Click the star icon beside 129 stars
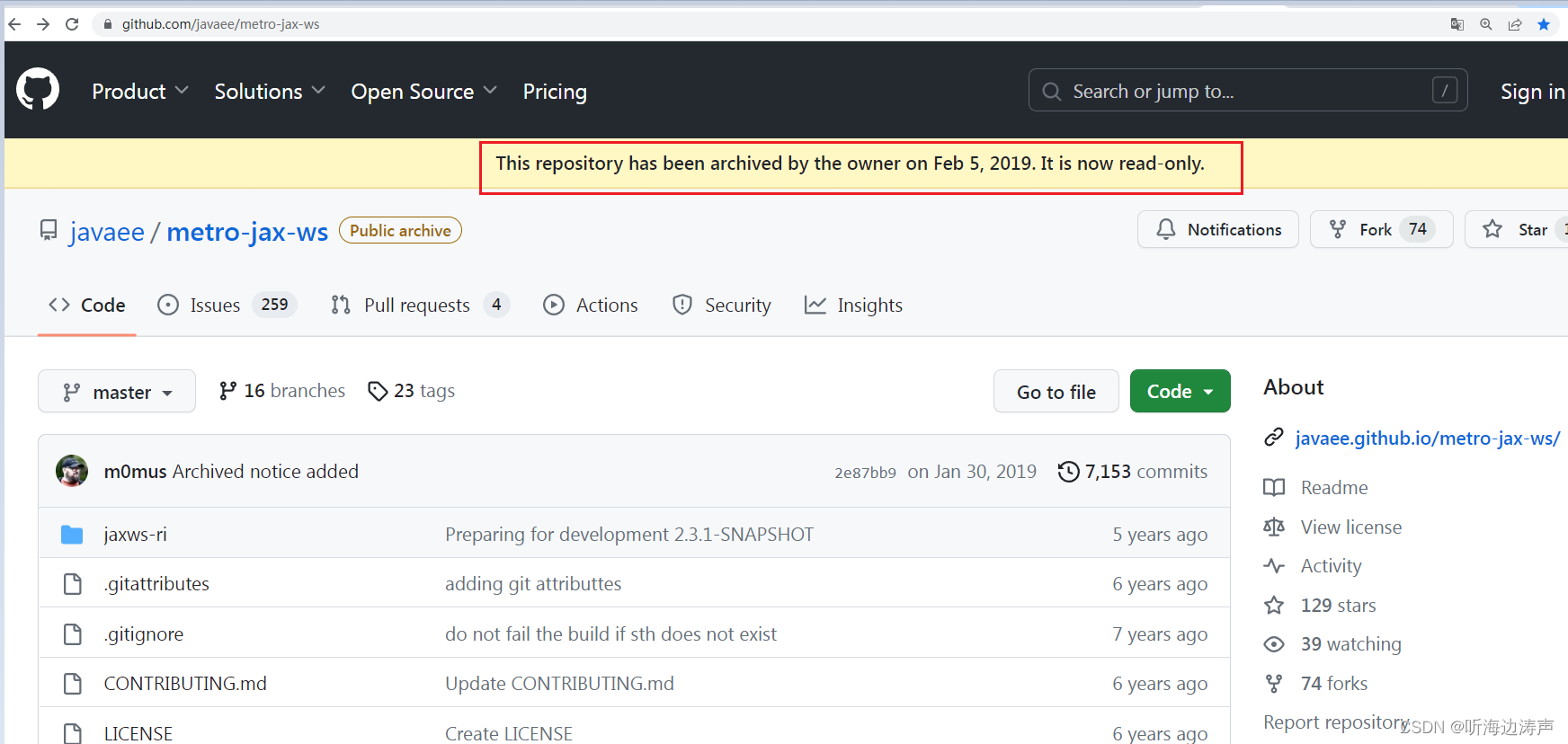1568x744 pixels. pyautogui.click(x=1274, y=605)
